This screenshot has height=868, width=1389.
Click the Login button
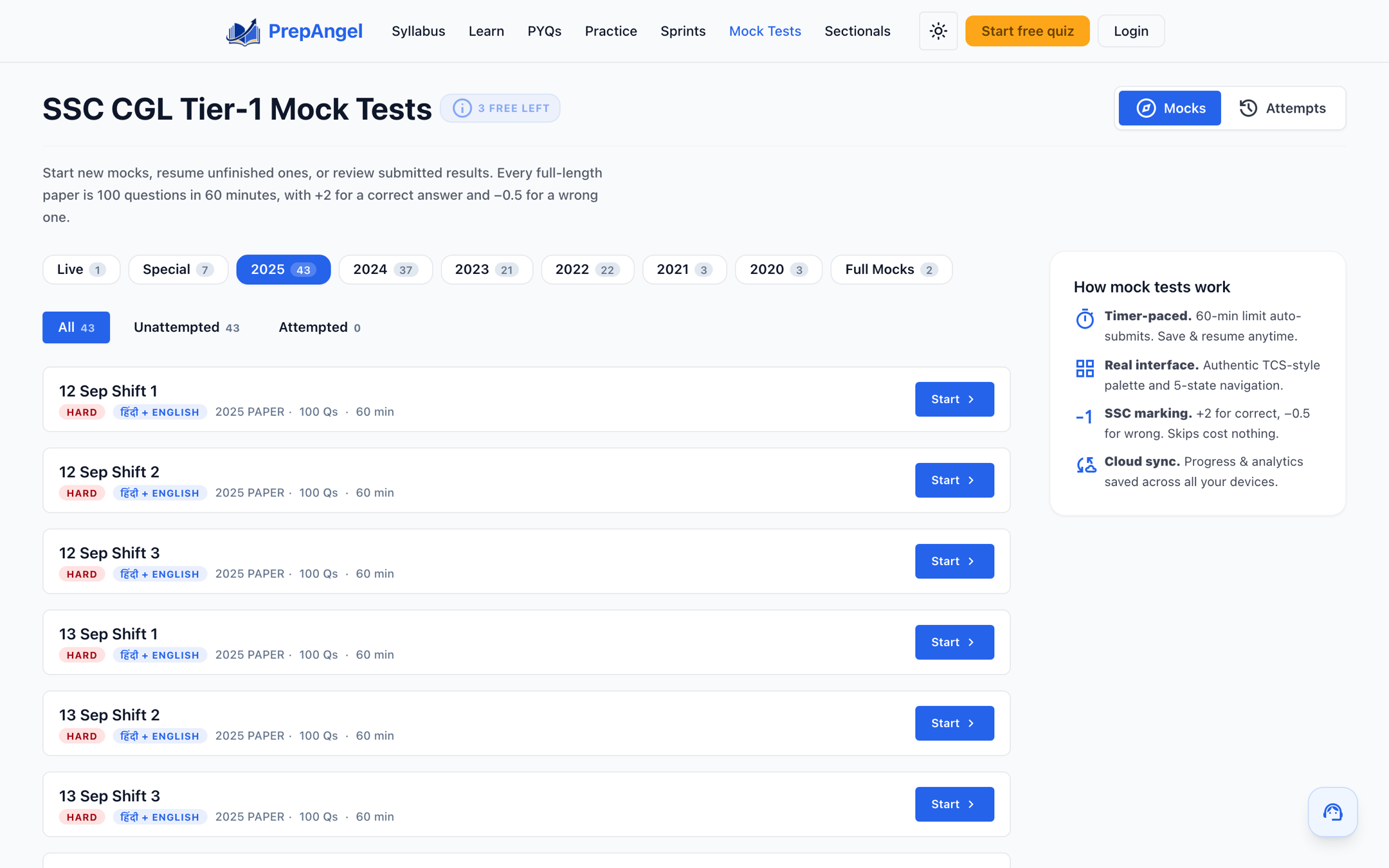pos(1131,31)
